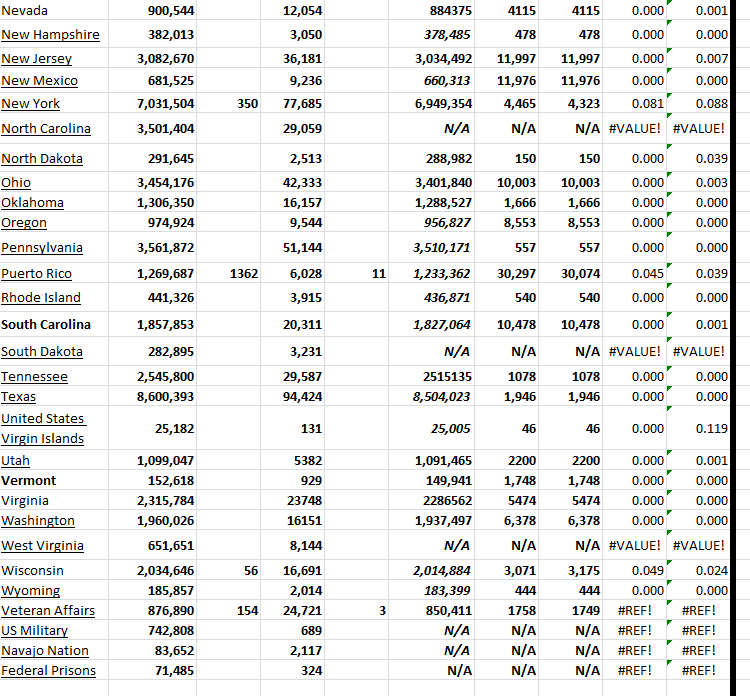Open the New Hampshire hyperlink

[50, 35]
